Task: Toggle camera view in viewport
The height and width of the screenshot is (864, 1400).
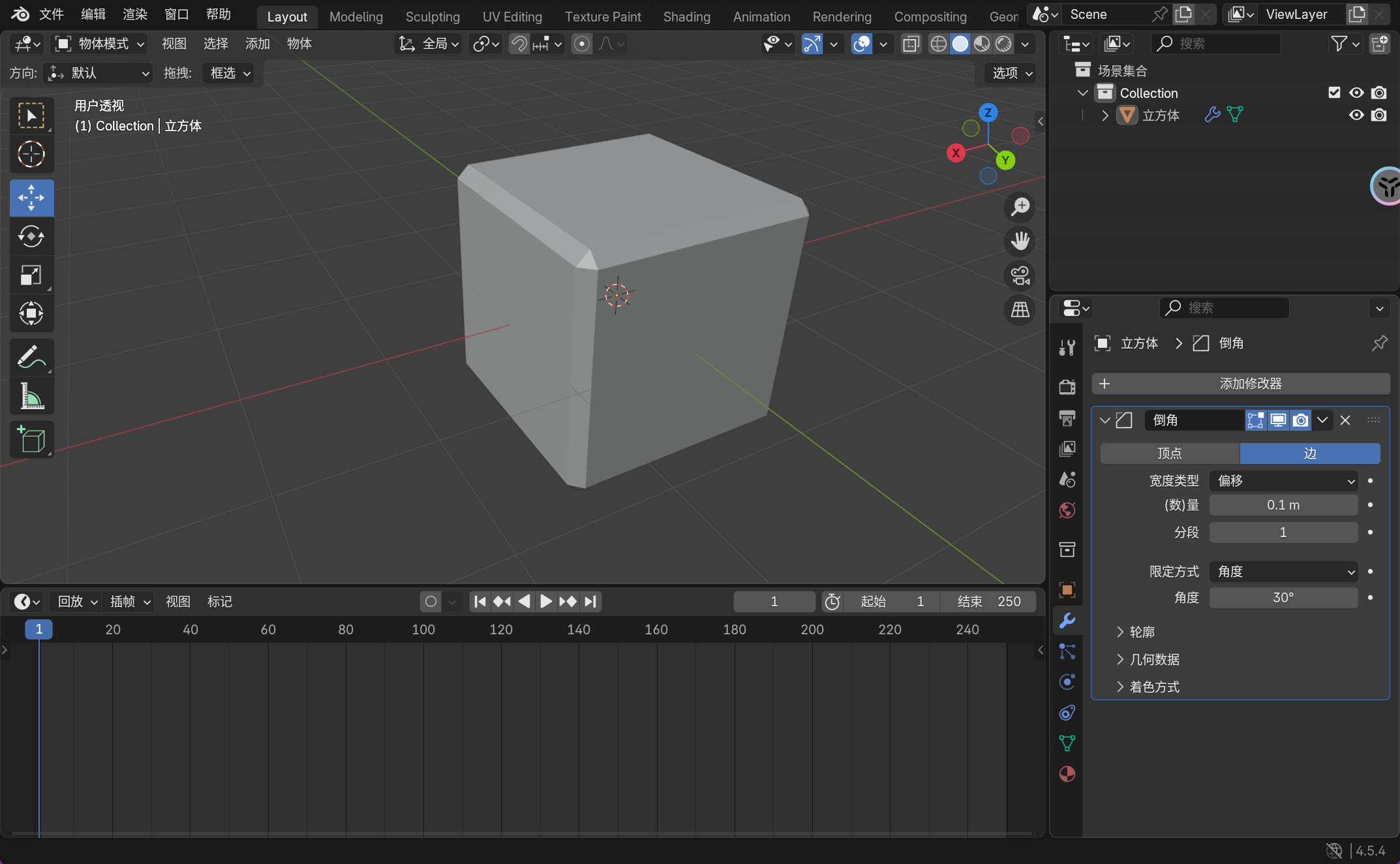Action: (x=1020, y=275)
